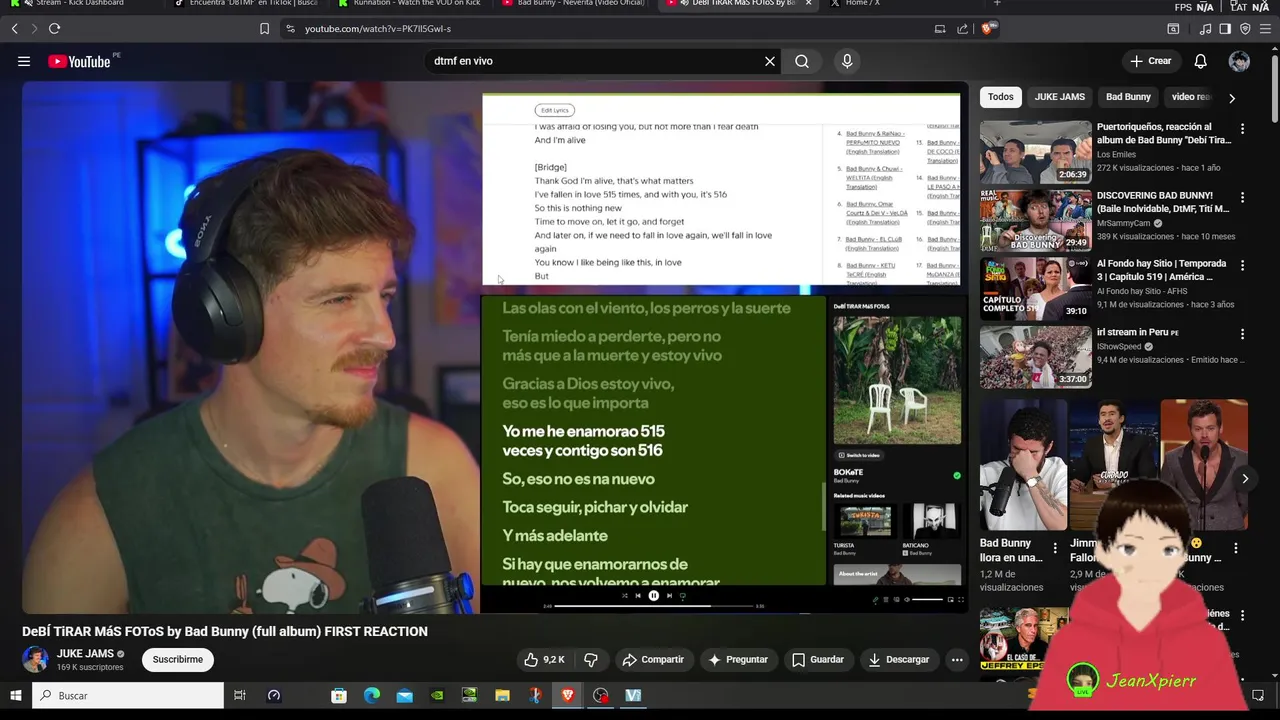Open the Brave media playlist music icon

pos(1205,29)
